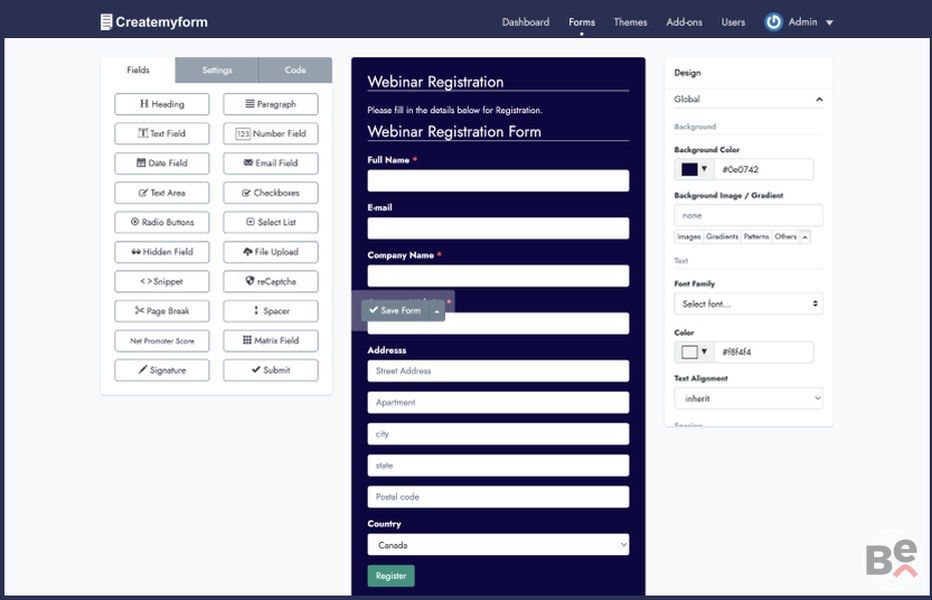Screen dimensions: 932x600
Task: Collapse the Global design section
Action: (x=819, y=99)
